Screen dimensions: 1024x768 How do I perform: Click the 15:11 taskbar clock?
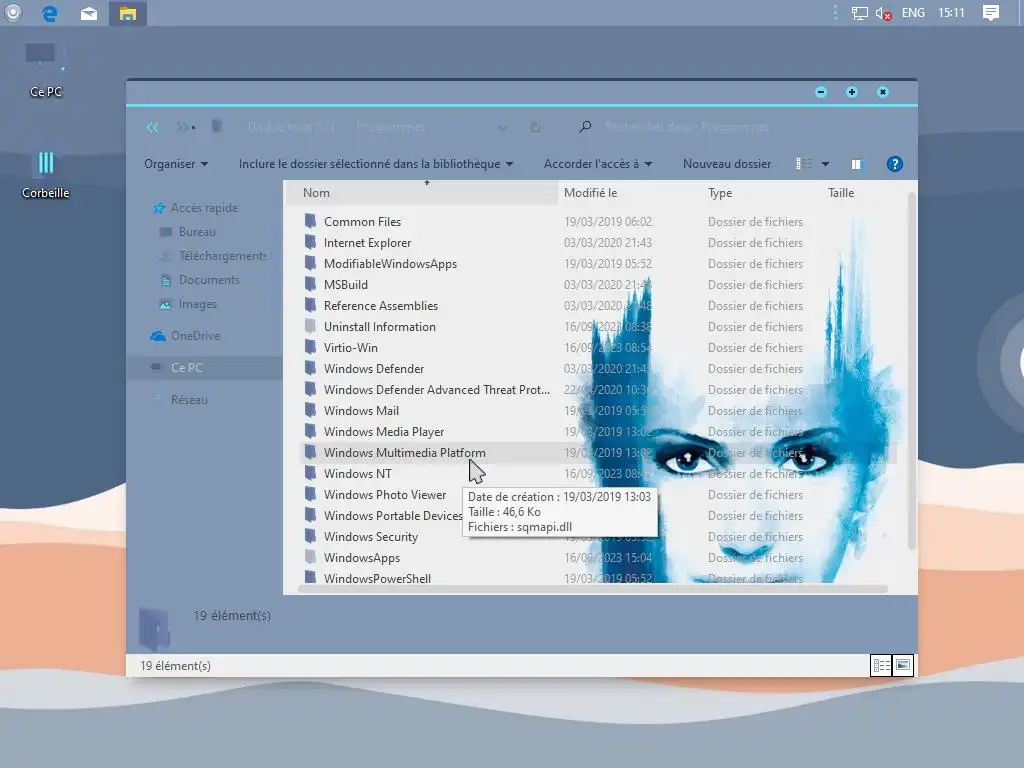(x=951, y=13)
